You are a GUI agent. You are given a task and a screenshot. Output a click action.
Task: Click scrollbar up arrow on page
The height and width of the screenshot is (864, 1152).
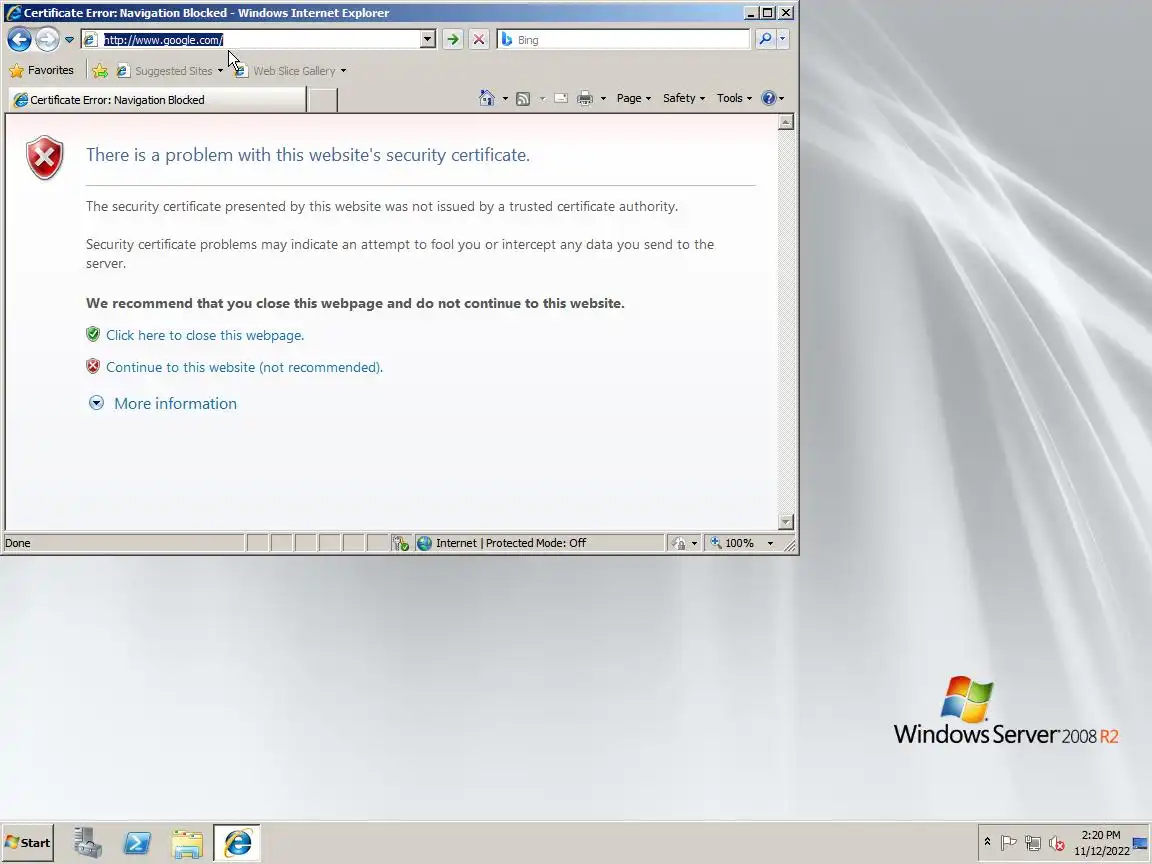pos(785,122)
